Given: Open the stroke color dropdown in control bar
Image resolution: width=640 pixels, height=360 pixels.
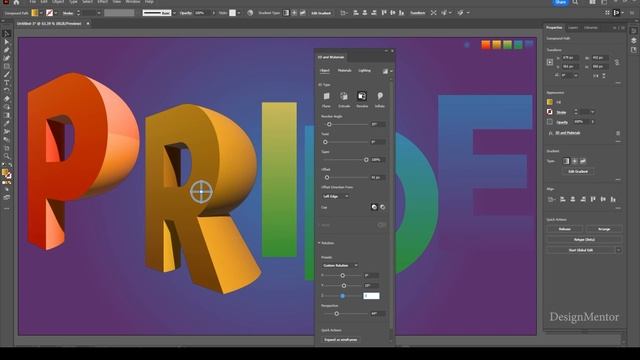Looking at the screenshot, I should [x=56, y=13].
